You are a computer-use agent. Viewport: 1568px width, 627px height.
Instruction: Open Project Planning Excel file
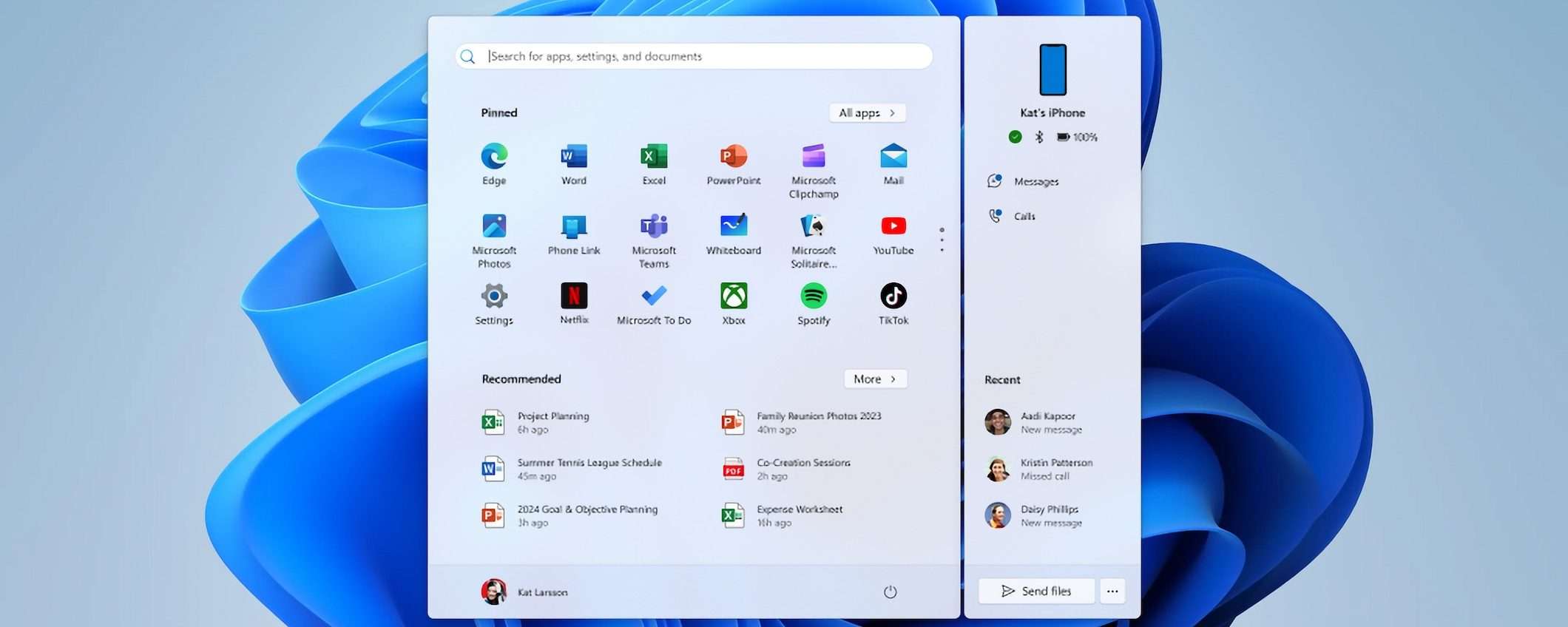pyautogui.click(x=535, y=422)
